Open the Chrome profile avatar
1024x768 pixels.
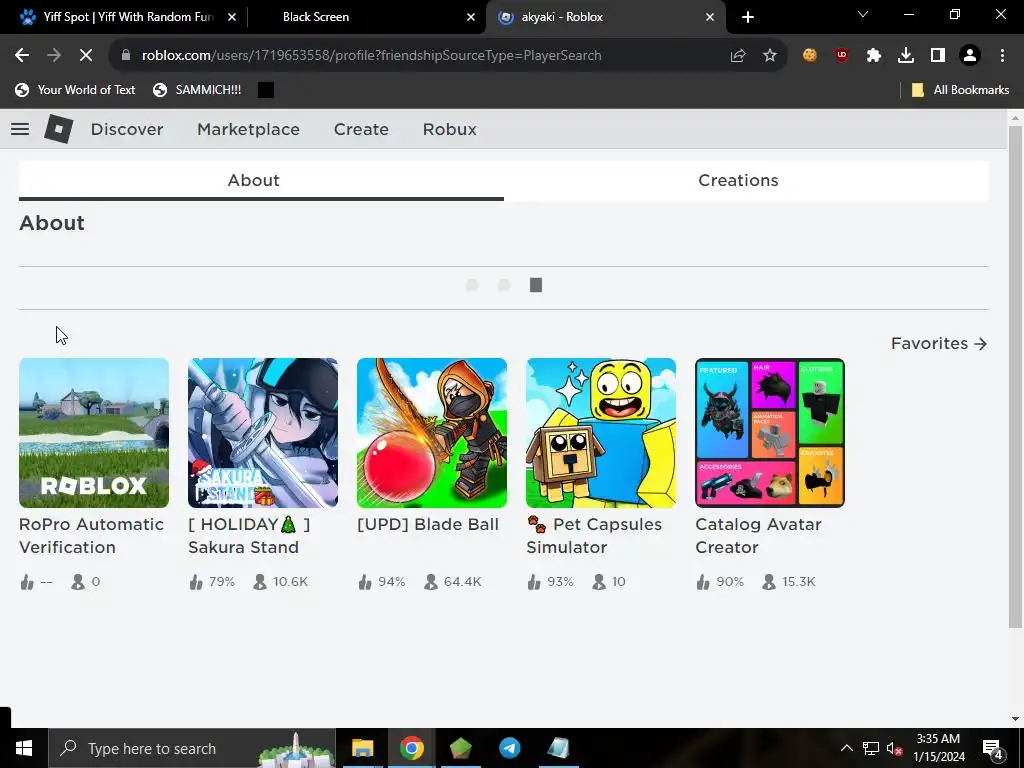coord(970,56)
